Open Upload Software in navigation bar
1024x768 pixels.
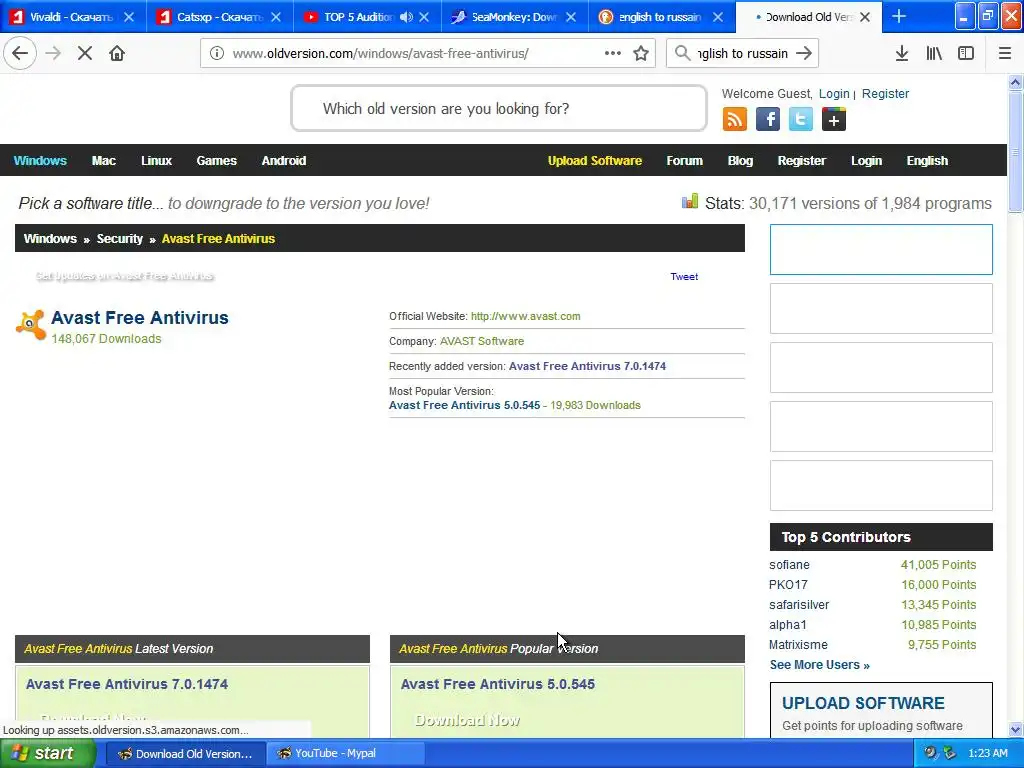pyautogui.click(x=594, y=161)
